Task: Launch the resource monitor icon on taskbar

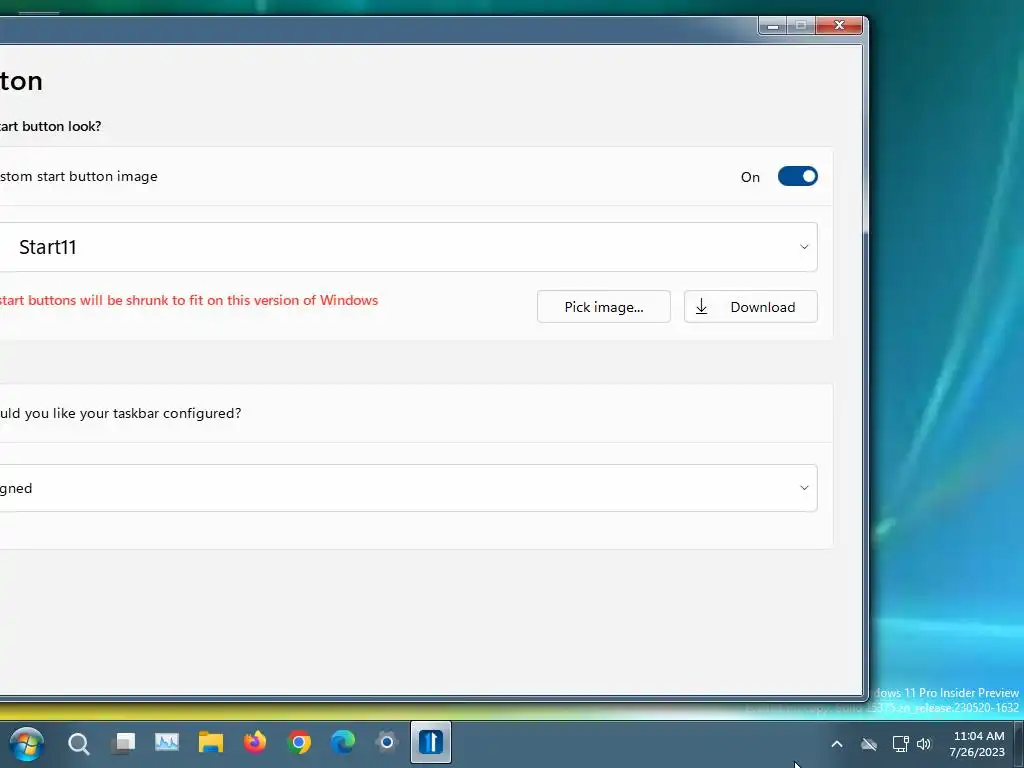Action: click(x=167, y=743)
